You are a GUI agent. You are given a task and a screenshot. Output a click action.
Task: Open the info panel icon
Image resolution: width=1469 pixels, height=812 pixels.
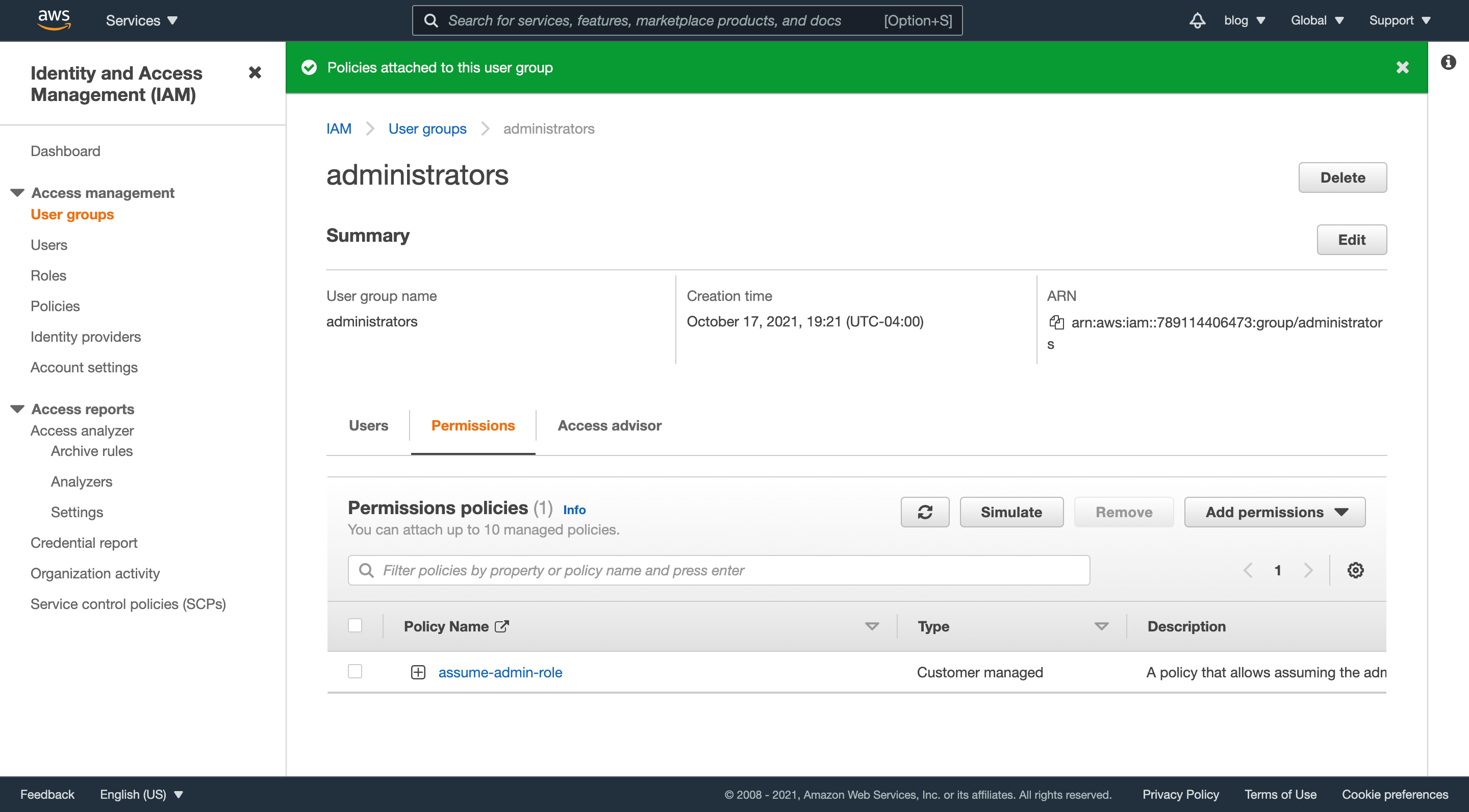coord(1448,62)
